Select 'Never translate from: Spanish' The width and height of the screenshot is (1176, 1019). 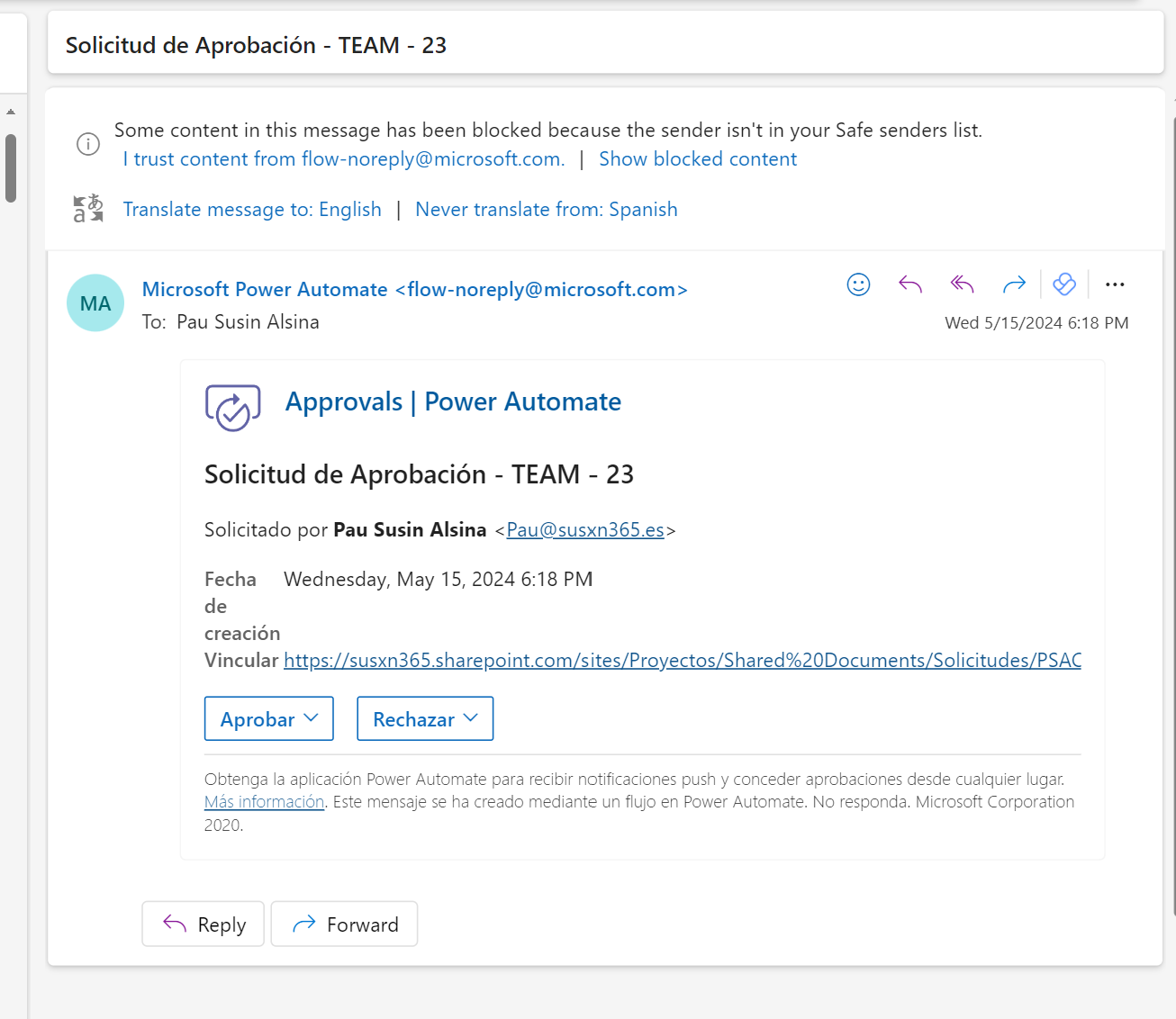[547, 210]
